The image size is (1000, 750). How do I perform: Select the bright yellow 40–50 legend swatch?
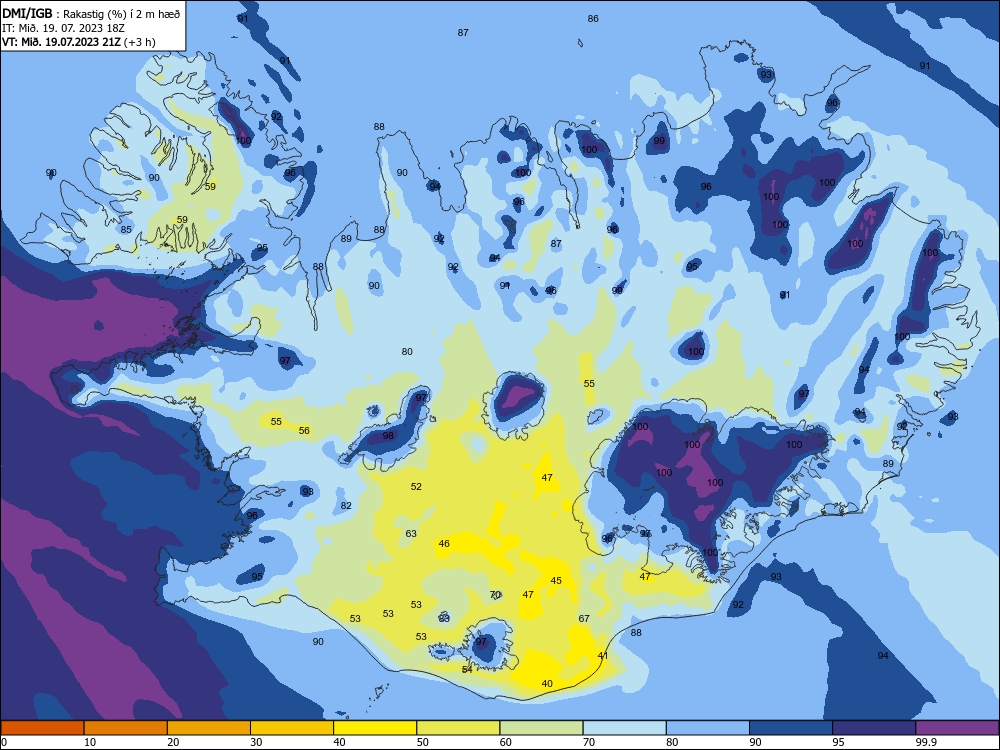click(375, 728)
